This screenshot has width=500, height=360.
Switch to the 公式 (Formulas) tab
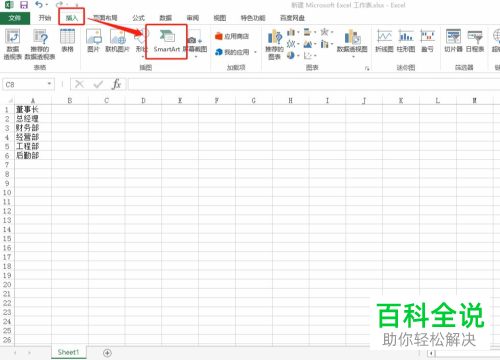pyautogui.click(x=138, y=18)
